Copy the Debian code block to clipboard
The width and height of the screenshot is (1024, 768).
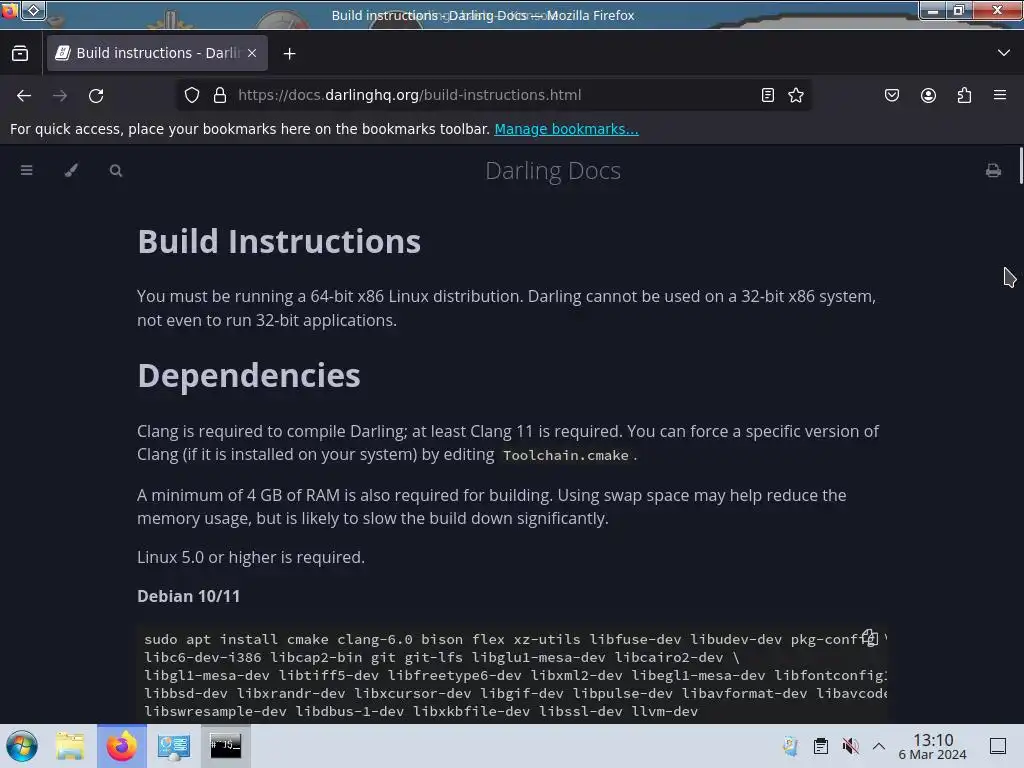(869, 637)
